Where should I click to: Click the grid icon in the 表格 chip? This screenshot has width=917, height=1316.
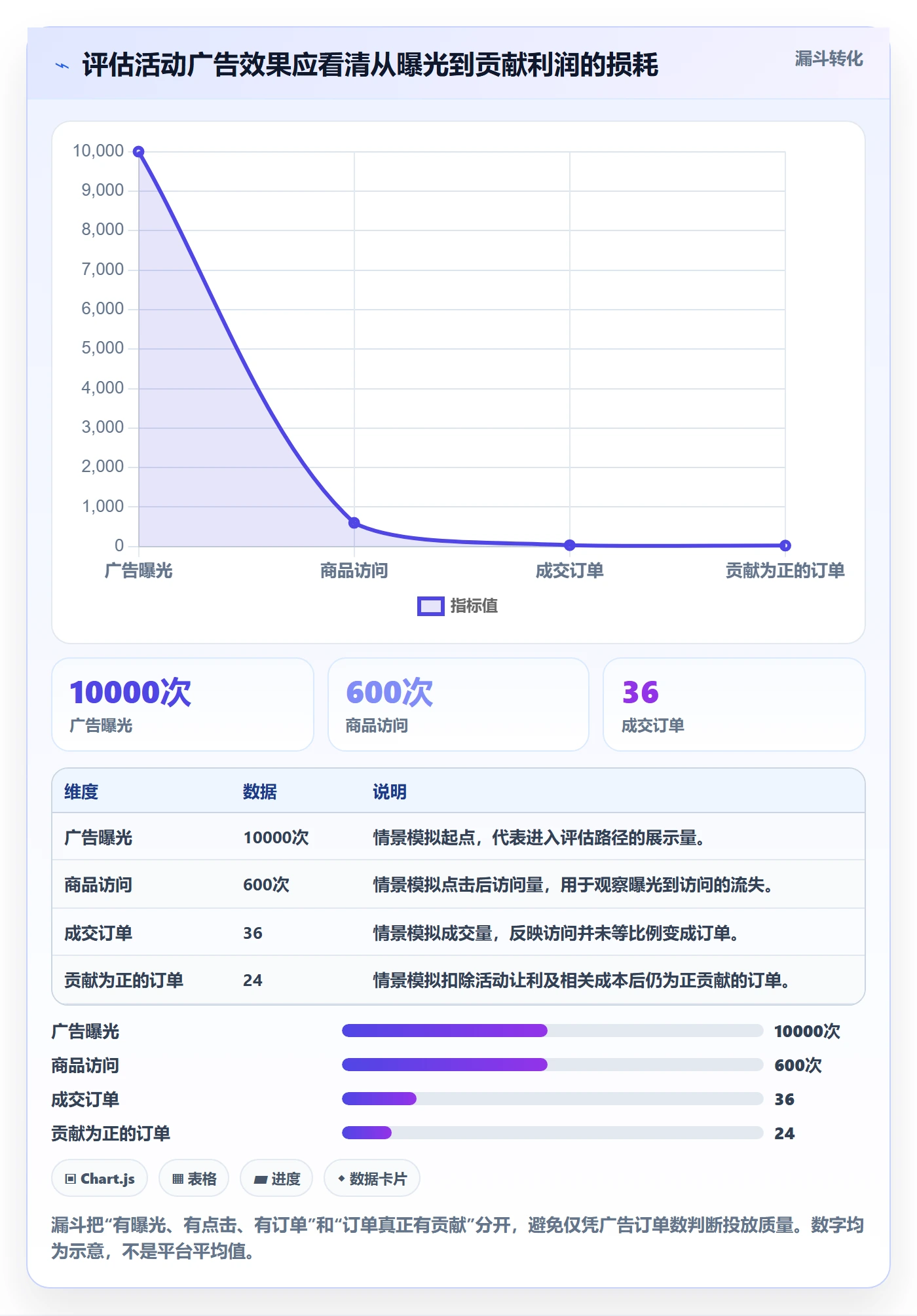(x=178, y=1179)
